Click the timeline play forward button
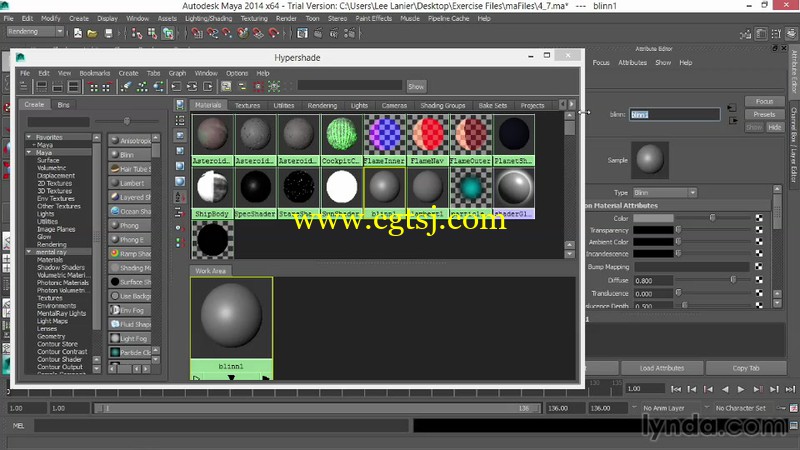This screenshot has height=450, width=800. click(741, 389)
